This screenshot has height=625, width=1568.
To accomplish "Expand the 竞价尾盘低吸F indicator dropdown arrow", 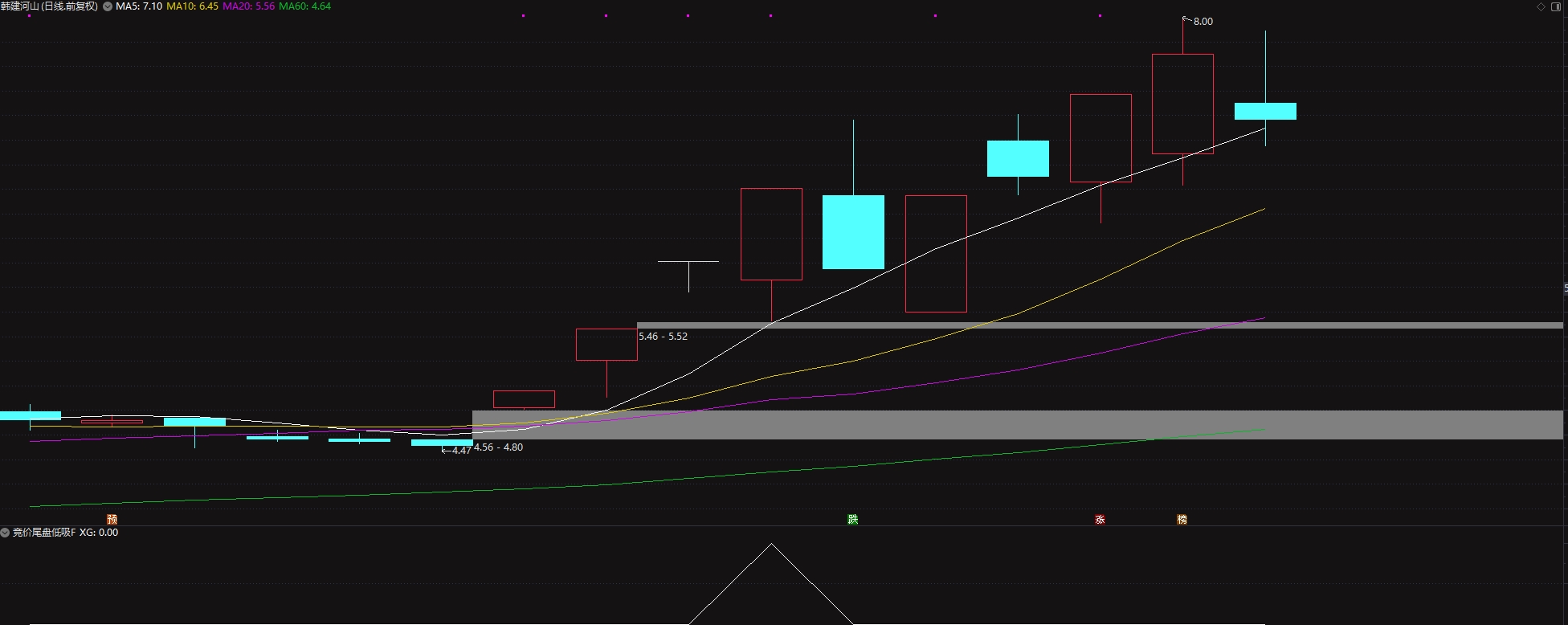I will [x=5, y=533].
